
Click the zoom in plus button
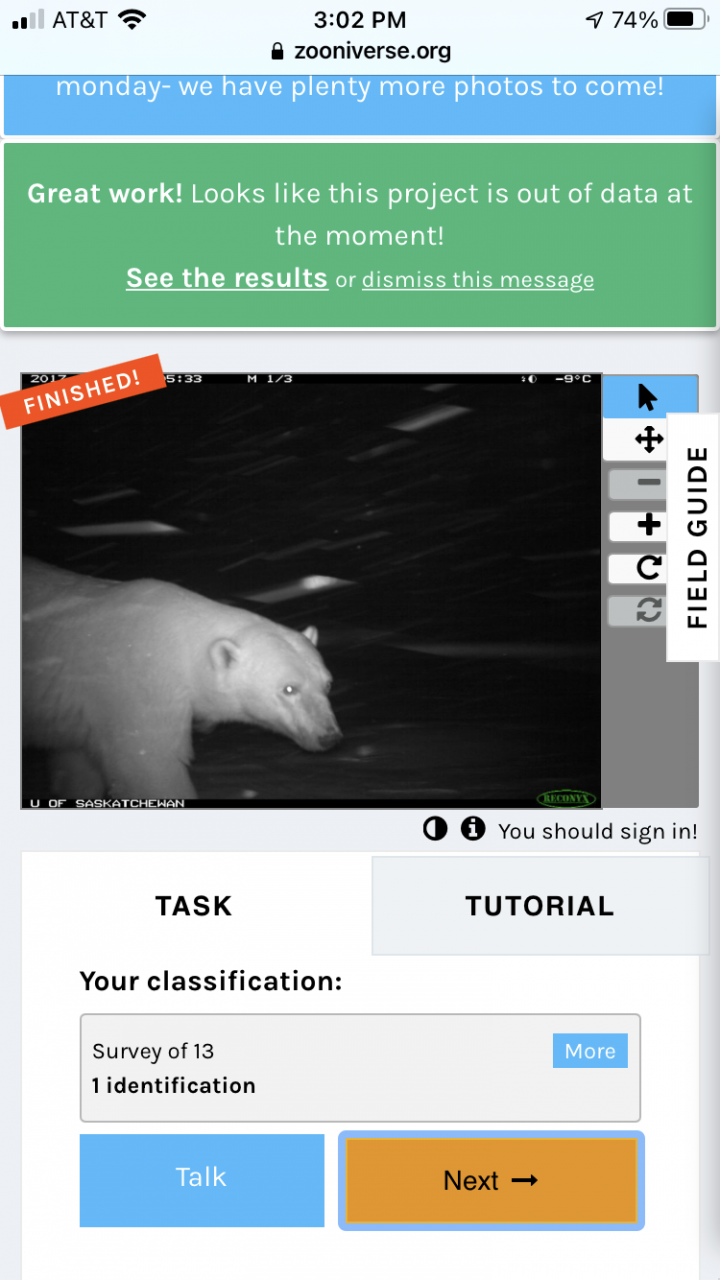click(649, 525)
